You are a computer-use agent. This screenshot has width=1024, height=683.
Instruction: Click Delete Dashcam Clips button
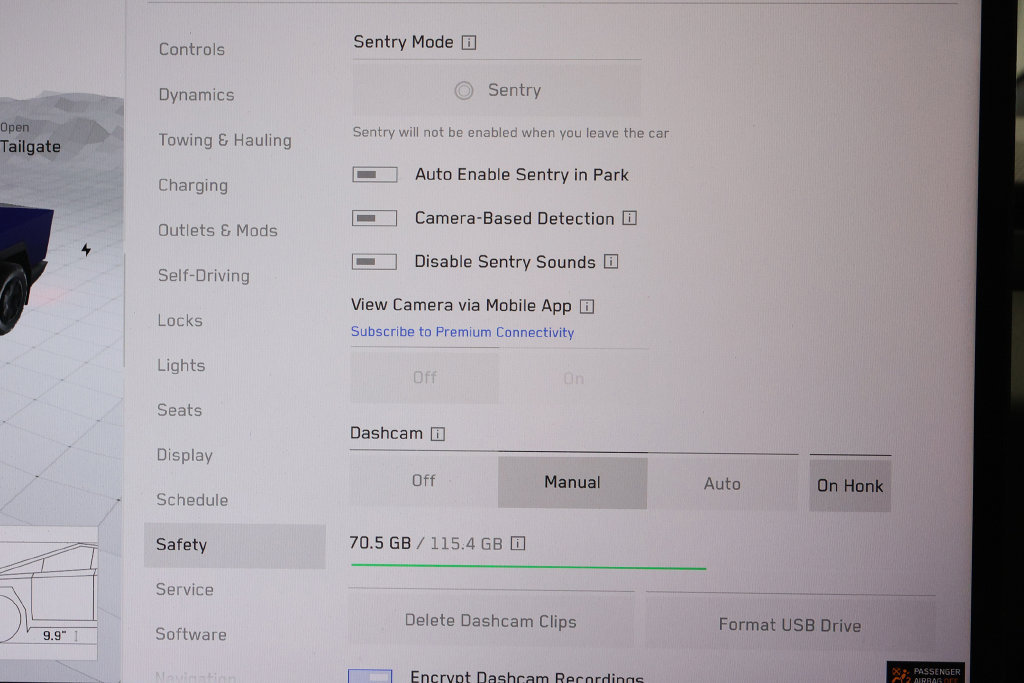(x=490, y=621)
